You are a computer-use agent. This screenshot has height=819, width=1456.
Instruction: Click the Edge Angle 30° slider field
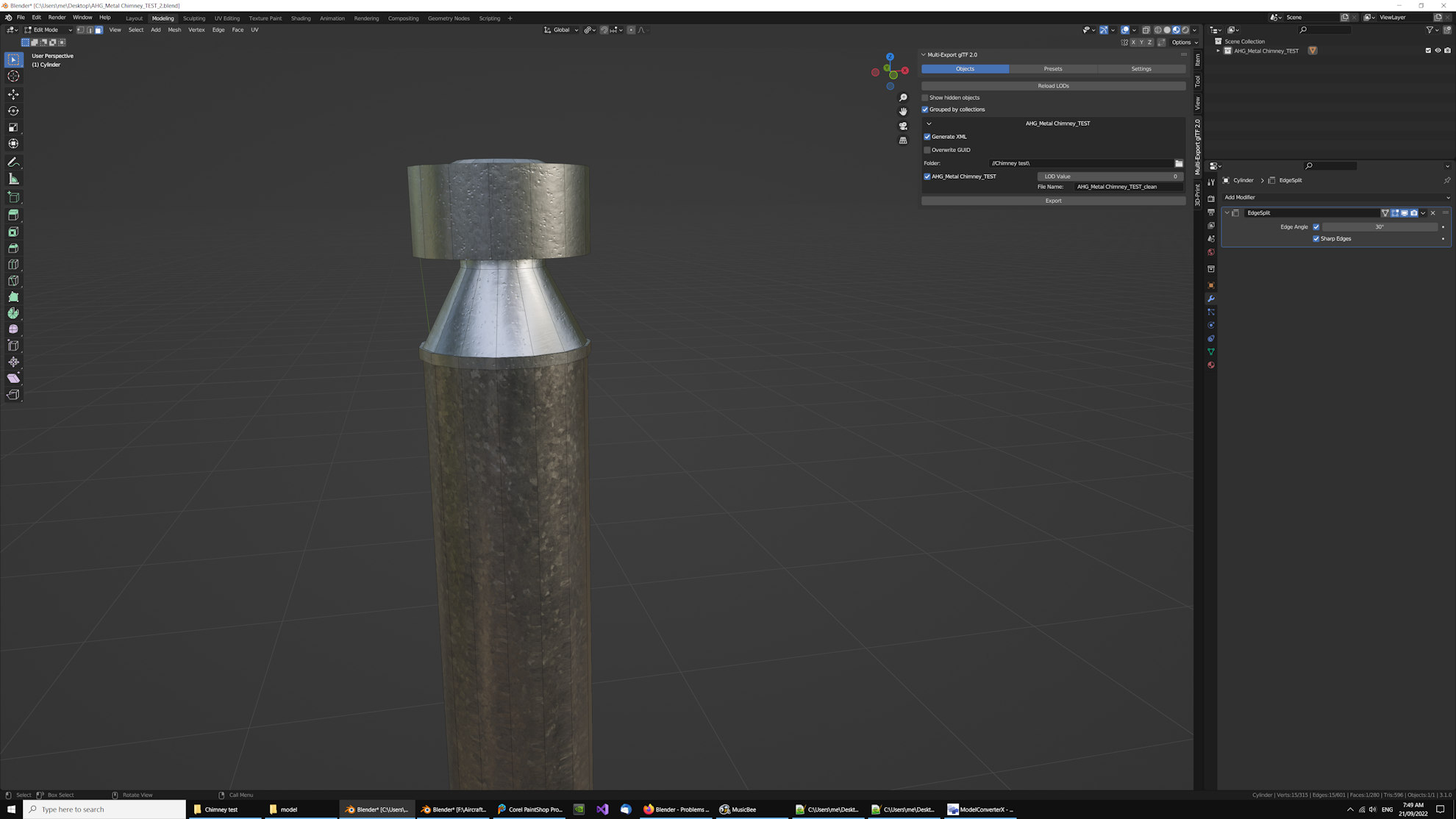coord(1380,227)
